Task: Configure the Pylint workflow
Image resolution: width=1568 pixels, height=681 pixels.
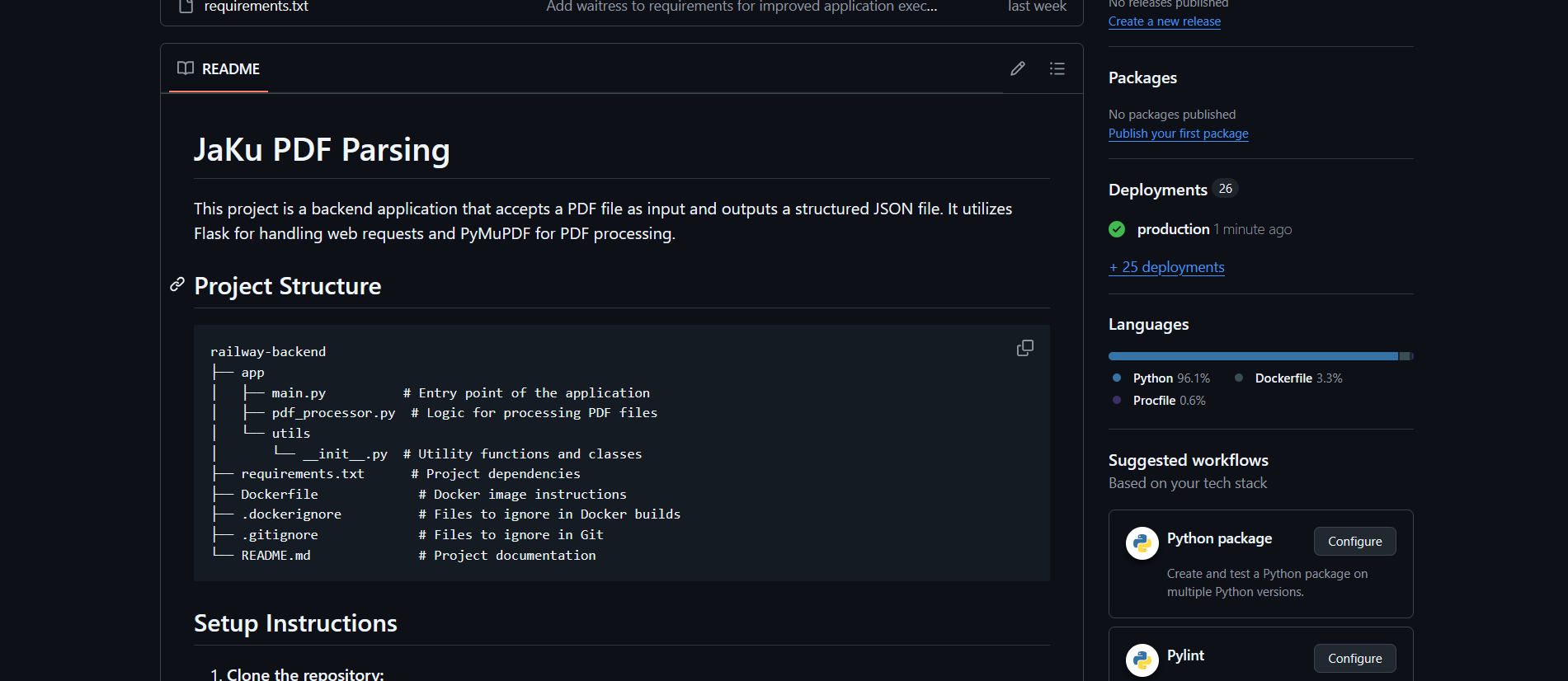Action: (x=1354, y=659)
